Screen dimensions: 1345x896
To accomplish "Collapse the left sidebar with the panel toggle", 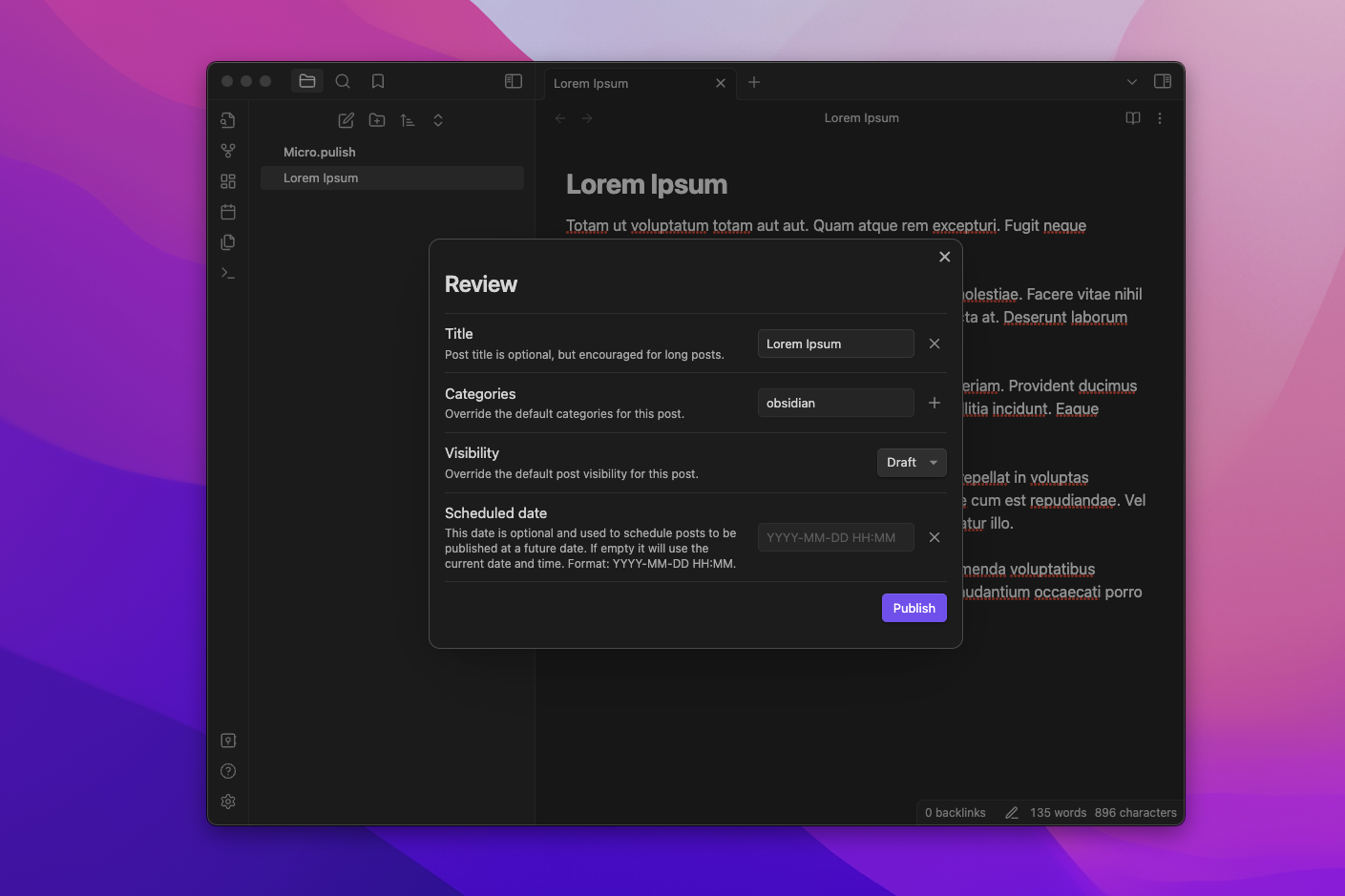I will click(x=513, y=81).
